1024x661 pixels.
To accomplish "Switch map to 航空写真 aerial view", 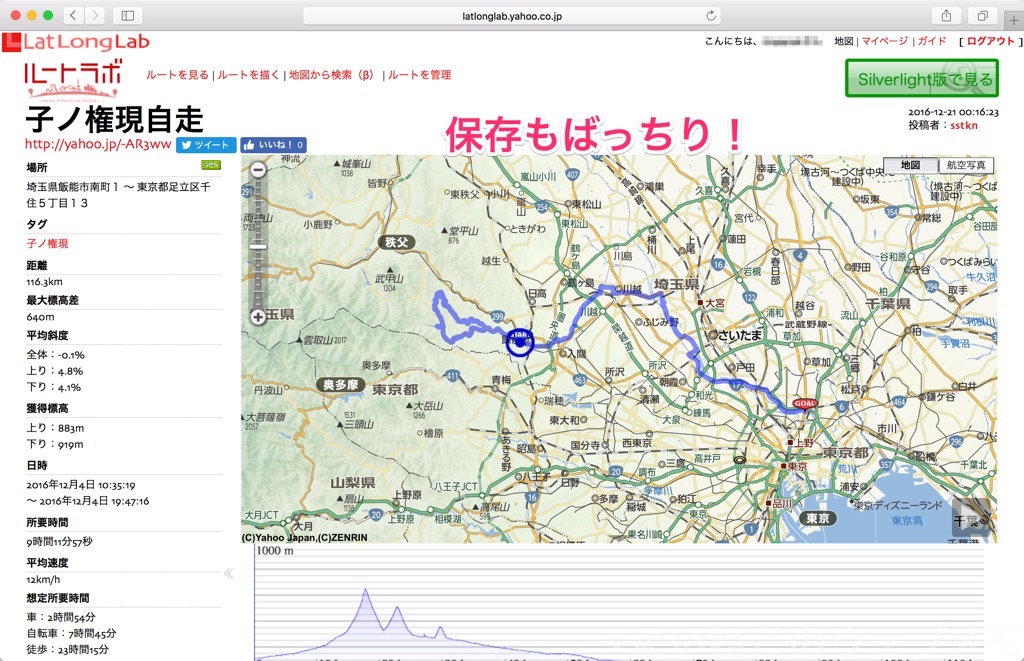I will (x=966, y=165).
